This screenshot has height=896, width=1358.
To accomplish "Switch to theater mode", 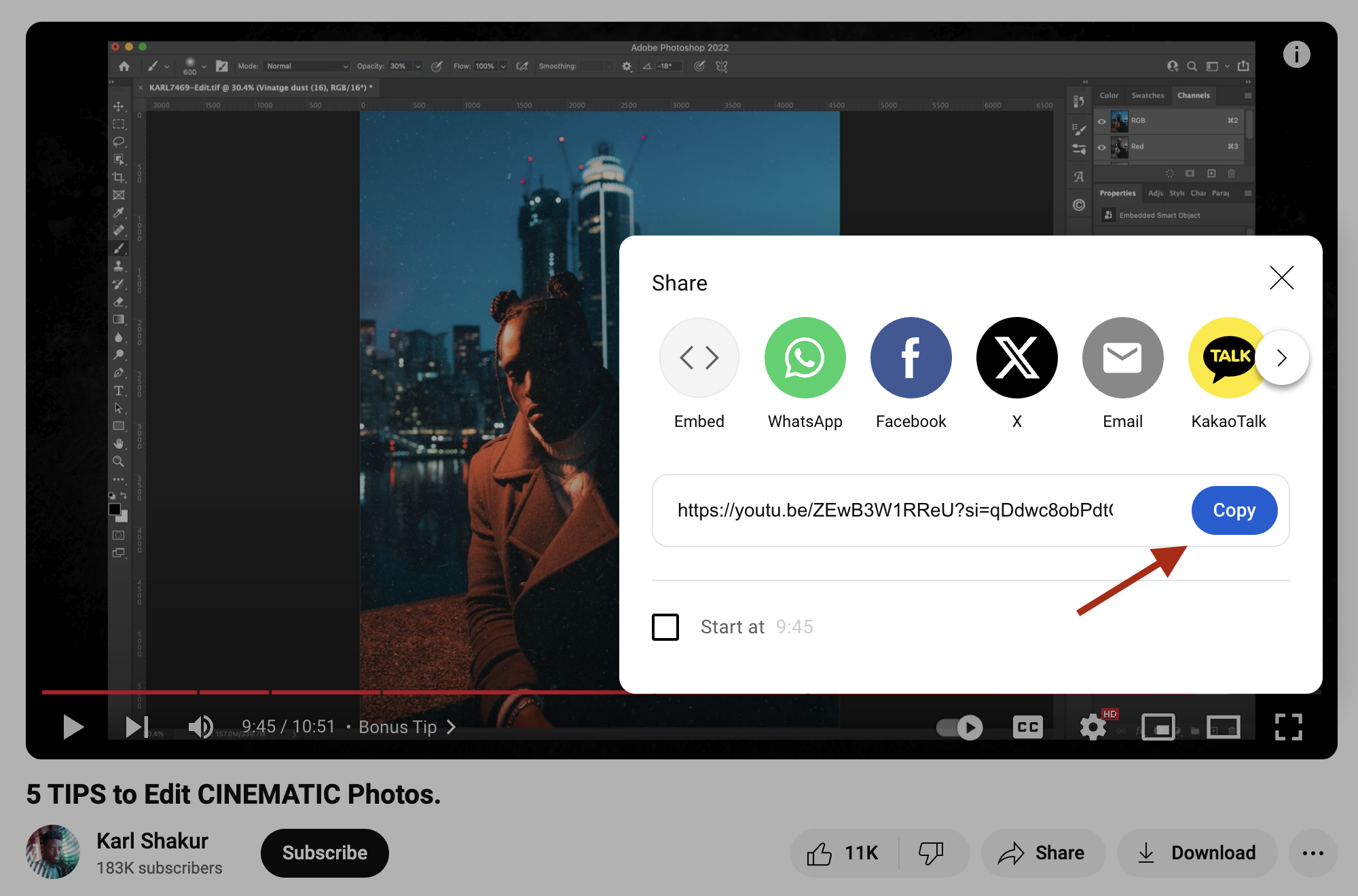I will 1223,728.
